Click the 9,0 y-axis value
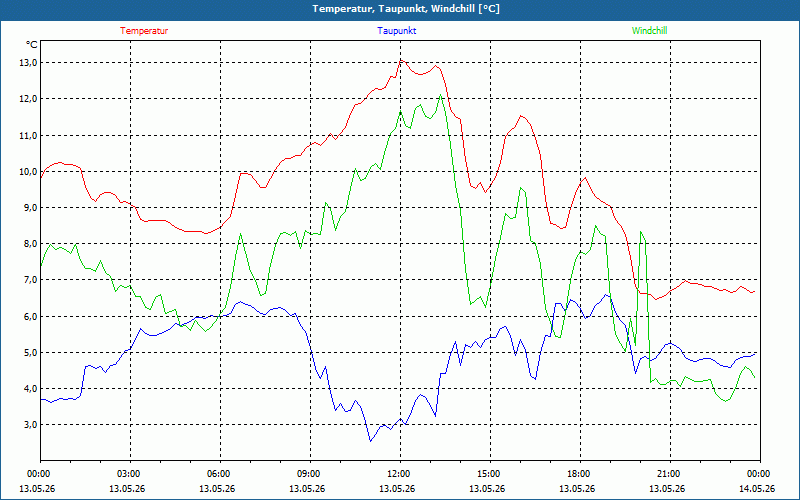800x500 pixels. tap(30, 208)
